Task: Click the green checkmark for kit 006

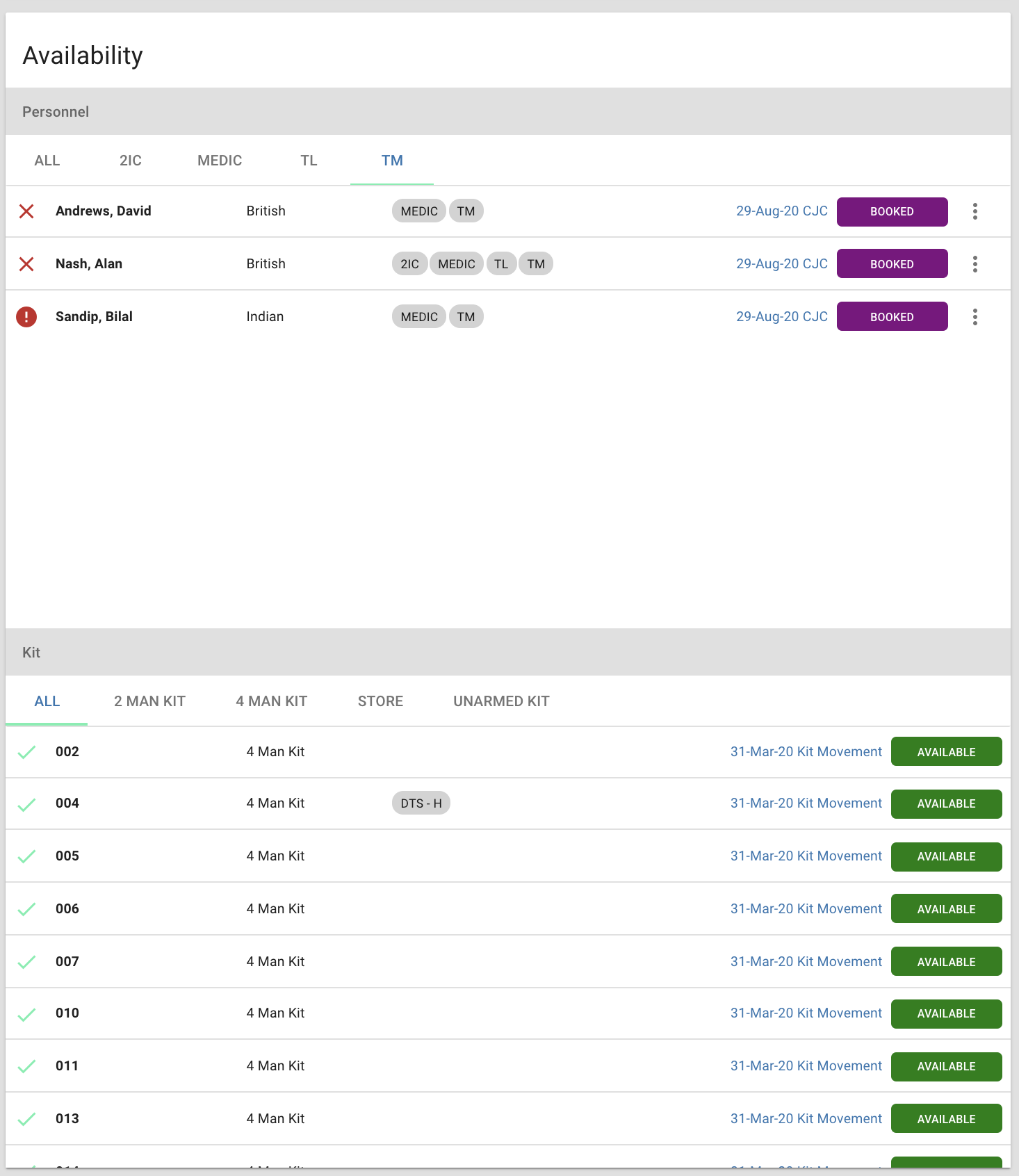Action: tap(26, 909)
